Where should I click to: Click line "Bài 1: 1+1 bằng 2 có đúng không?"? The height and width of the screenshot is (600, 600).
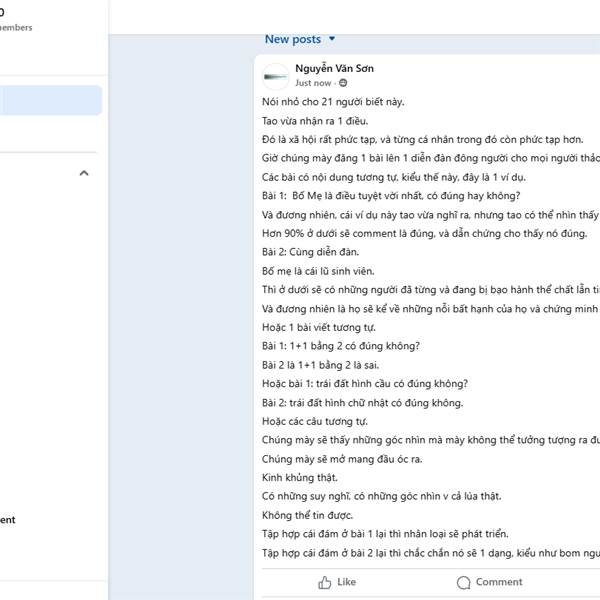click(341, 346)
